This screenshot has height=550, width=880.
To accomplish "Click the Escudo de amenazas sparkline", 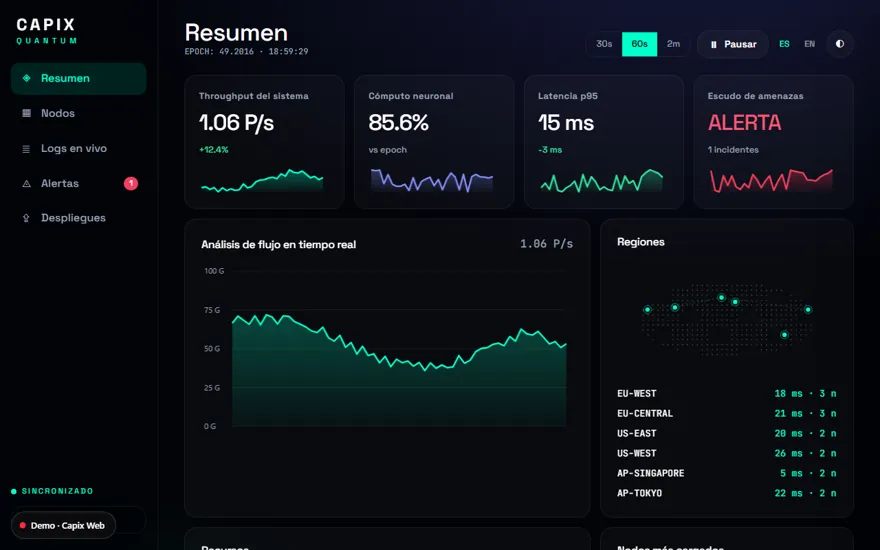I will tap(772, 181).
